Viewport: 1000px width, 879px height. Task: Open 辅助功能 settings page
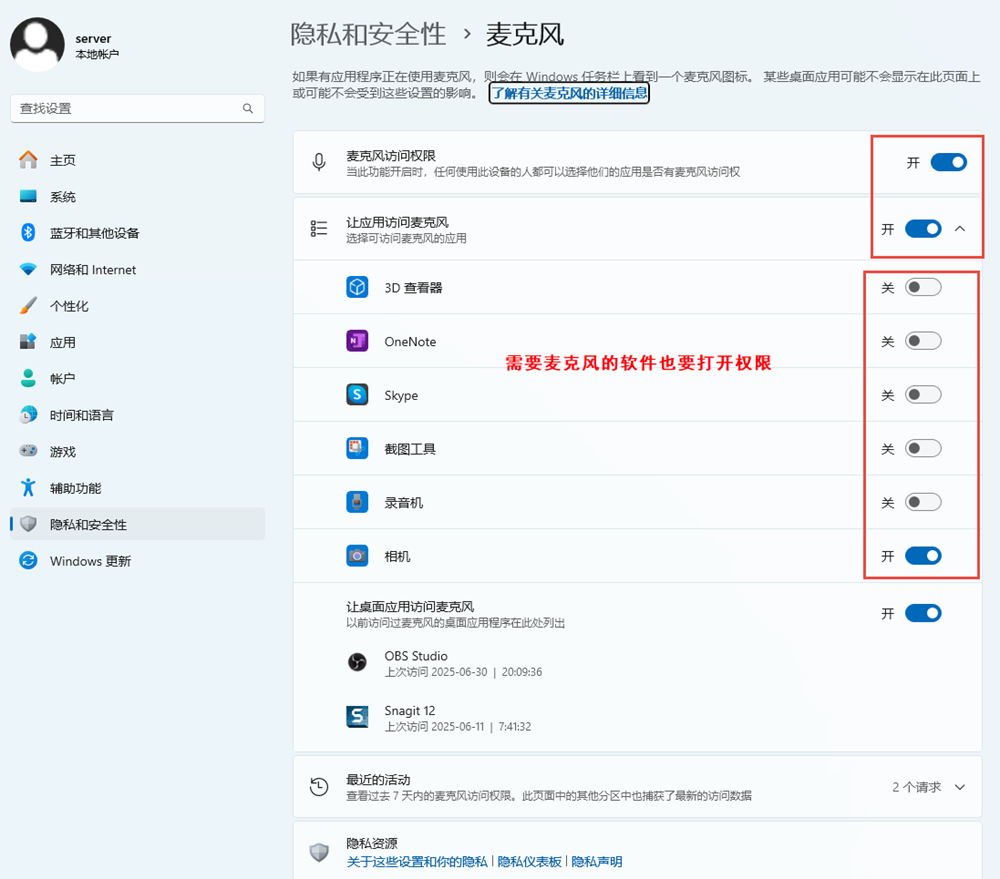[137, 488]
